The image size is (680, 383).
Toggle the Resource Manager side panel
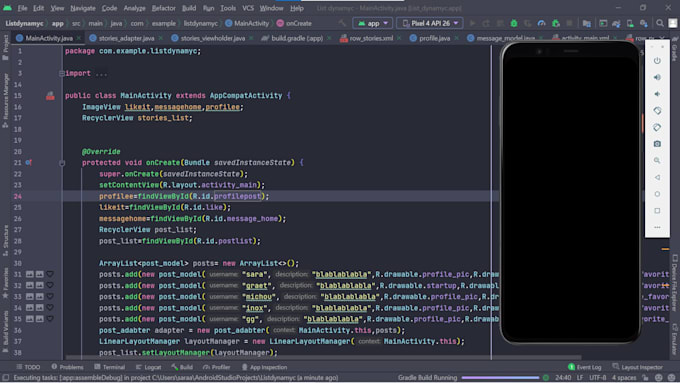click(x=5, y=101)
